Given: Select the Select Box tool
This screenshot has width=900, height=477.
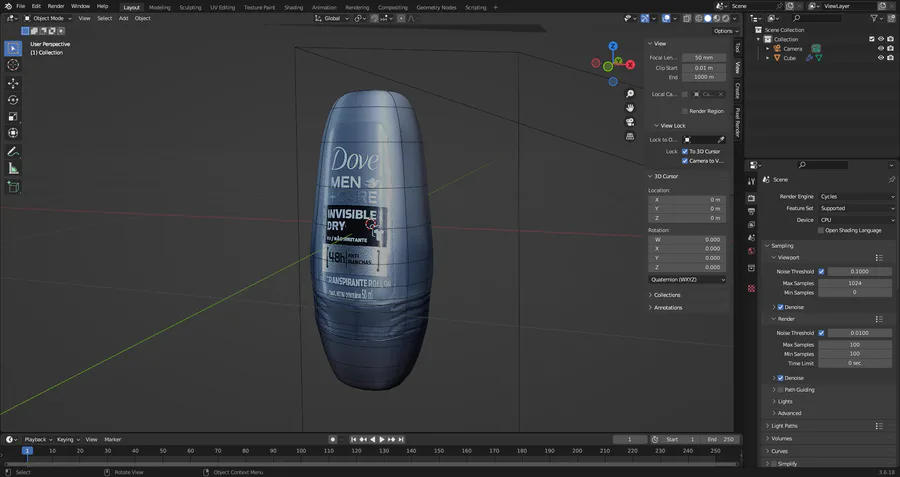Looking at the screenshot, I should 13,49.
